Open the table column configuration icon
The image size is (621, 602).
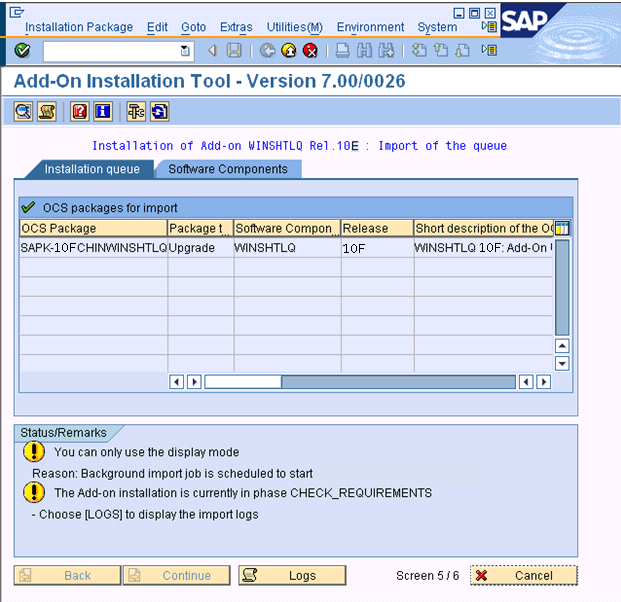point(562,229)
